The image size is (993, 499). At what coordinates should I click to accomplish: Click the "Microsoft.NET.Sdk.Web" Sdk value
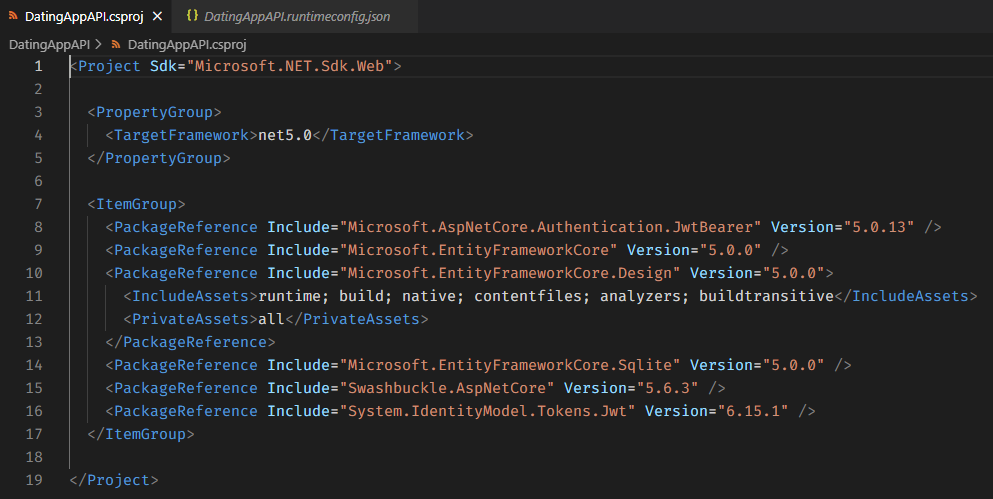pos(289,66)
